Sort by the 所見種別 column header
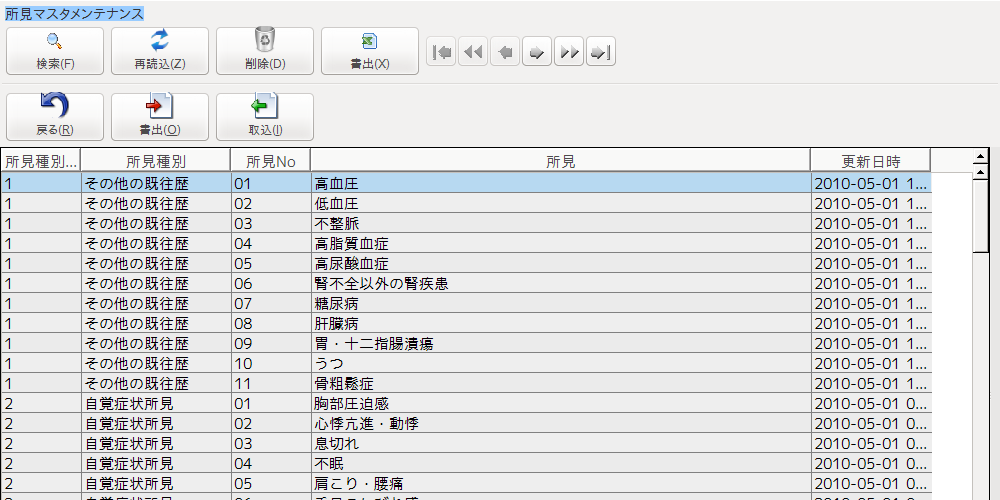The height and width of the screenshot is (500, 1000). click(x=156, y=161)
